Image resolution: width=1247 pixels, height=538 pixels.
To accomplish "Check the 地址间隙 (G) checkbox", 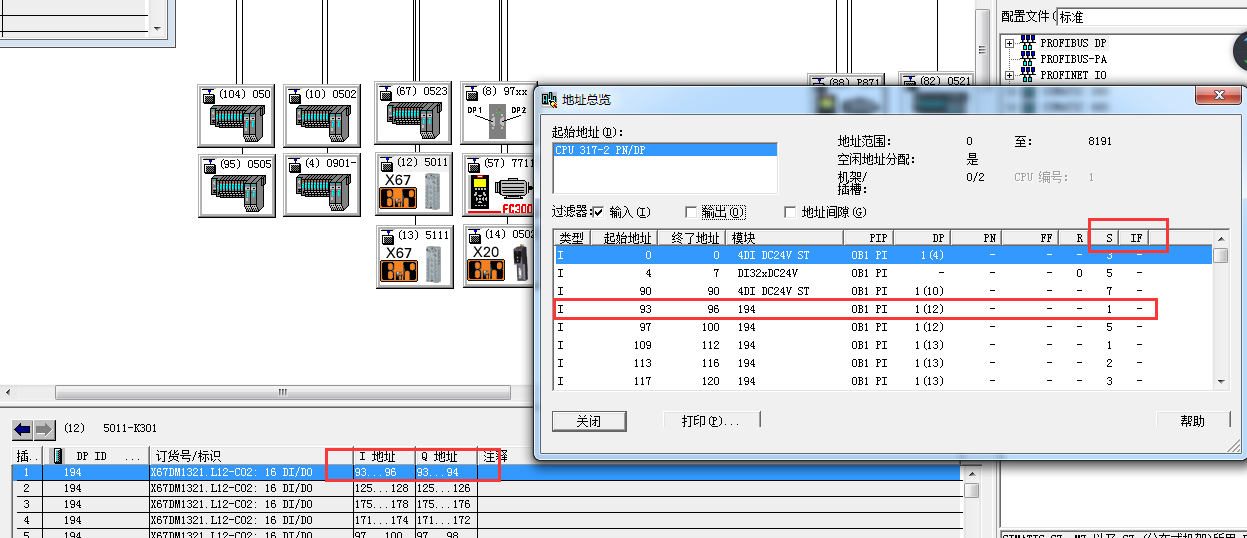I will [x=790, y=212].
